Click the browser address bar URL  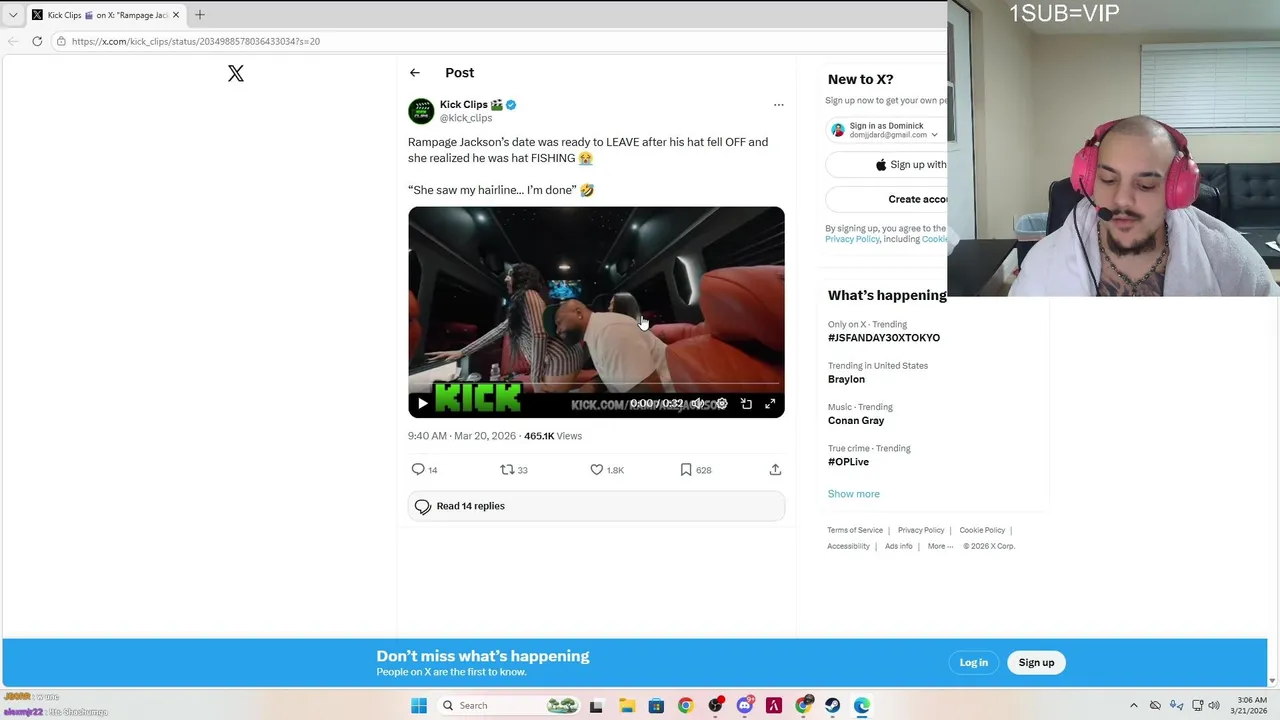point(196,41)
